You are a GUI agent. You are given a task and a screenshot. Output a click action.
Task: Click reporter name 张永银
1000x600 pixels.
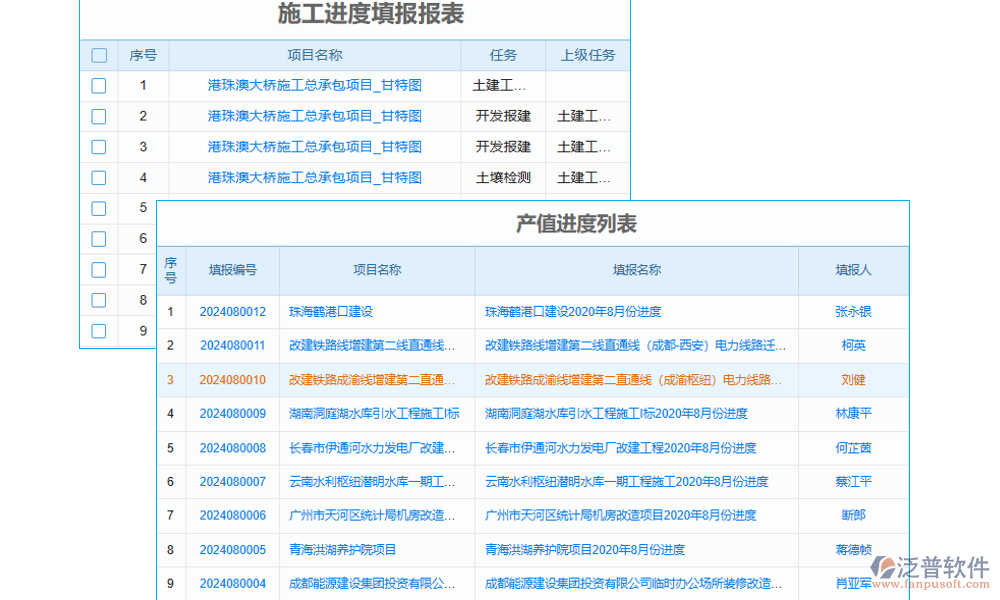(853, 312)
